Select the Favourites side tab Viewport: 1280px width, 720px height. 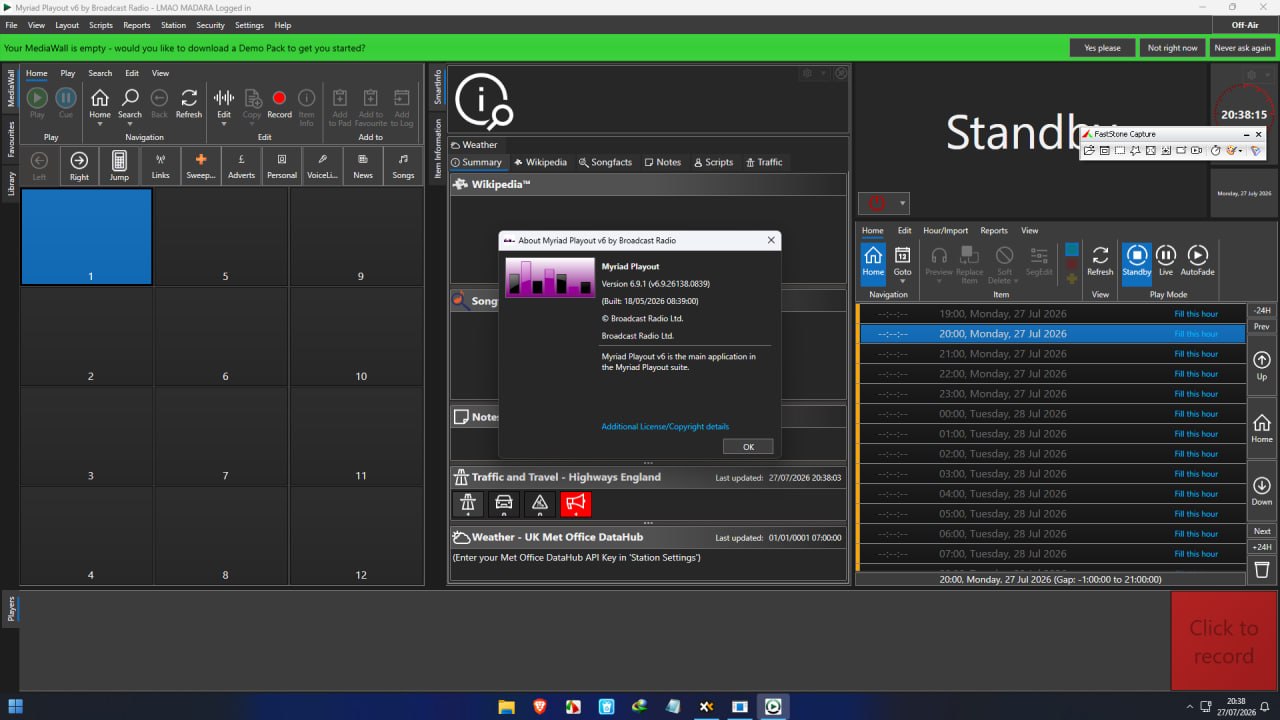[x=11, y=139]
